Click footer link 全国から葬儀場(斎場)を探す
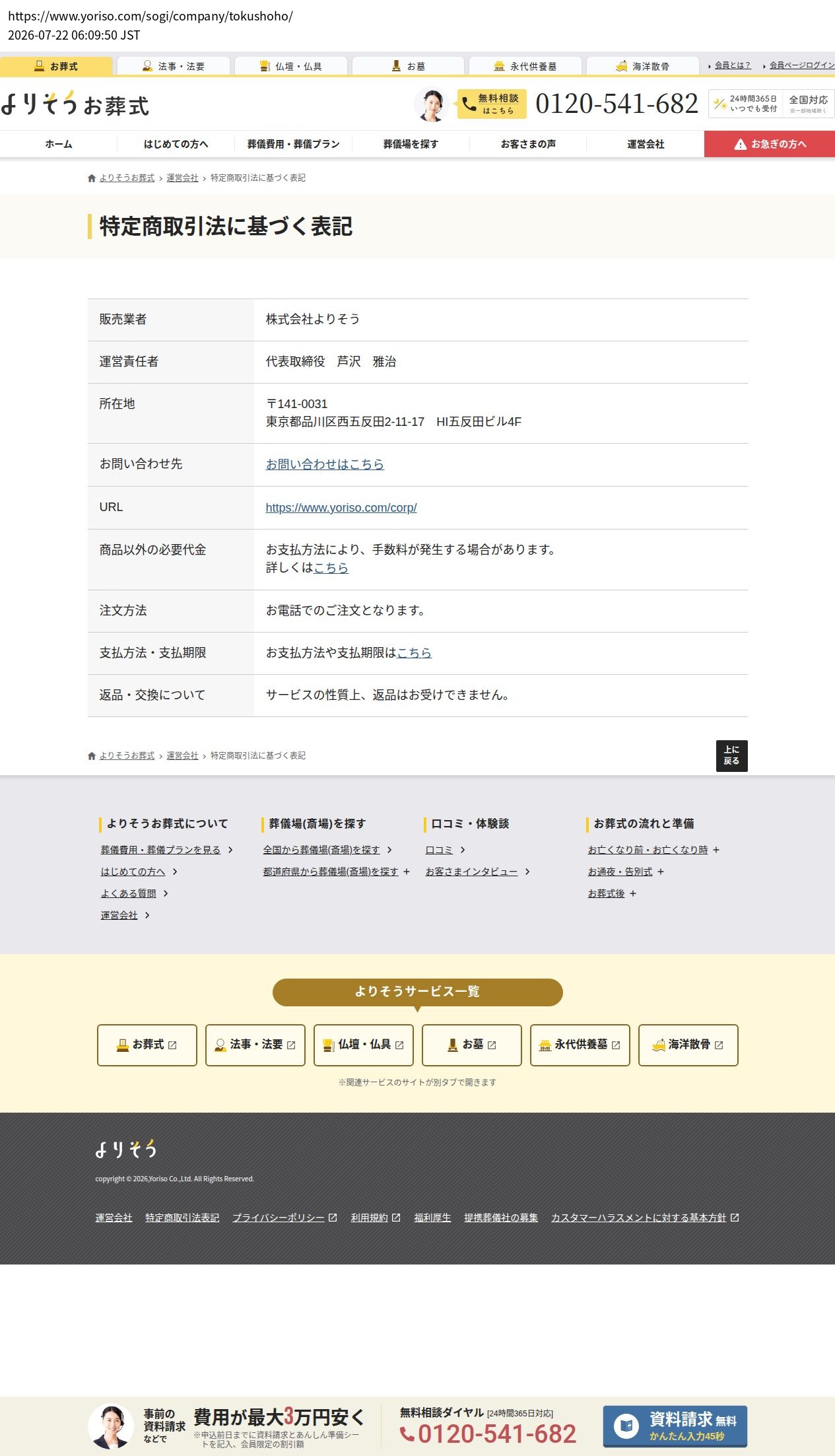This screenshot has width=835, height=1456. (321, 850)
